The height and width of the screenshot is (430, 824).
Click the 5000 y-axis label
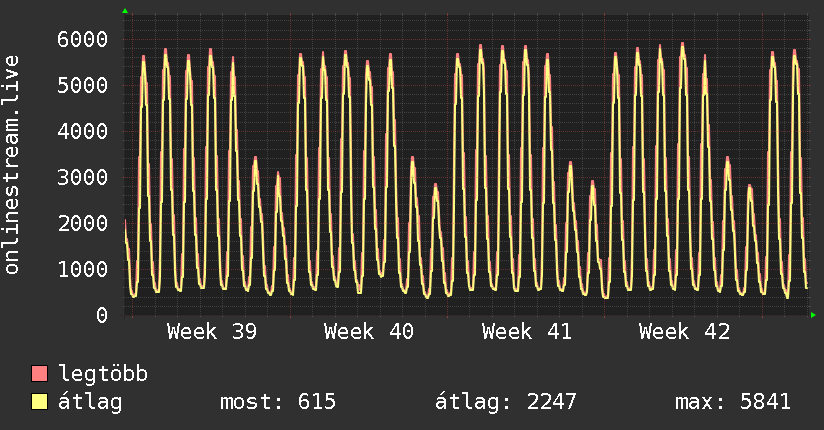[83, 85]
